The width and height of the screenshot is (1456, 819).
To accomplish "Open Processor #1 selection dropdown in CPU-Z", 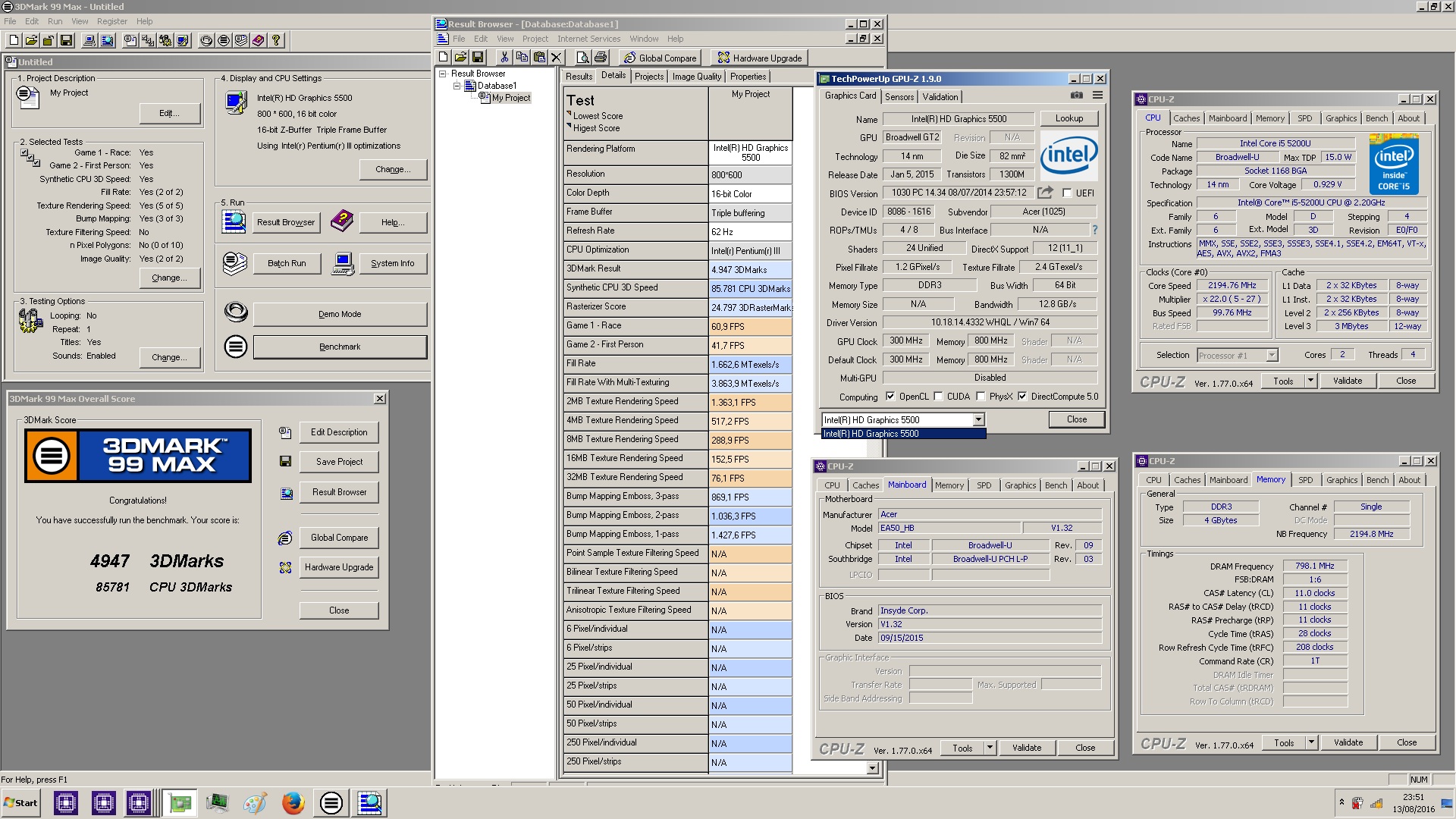I will pos(1272,356).
